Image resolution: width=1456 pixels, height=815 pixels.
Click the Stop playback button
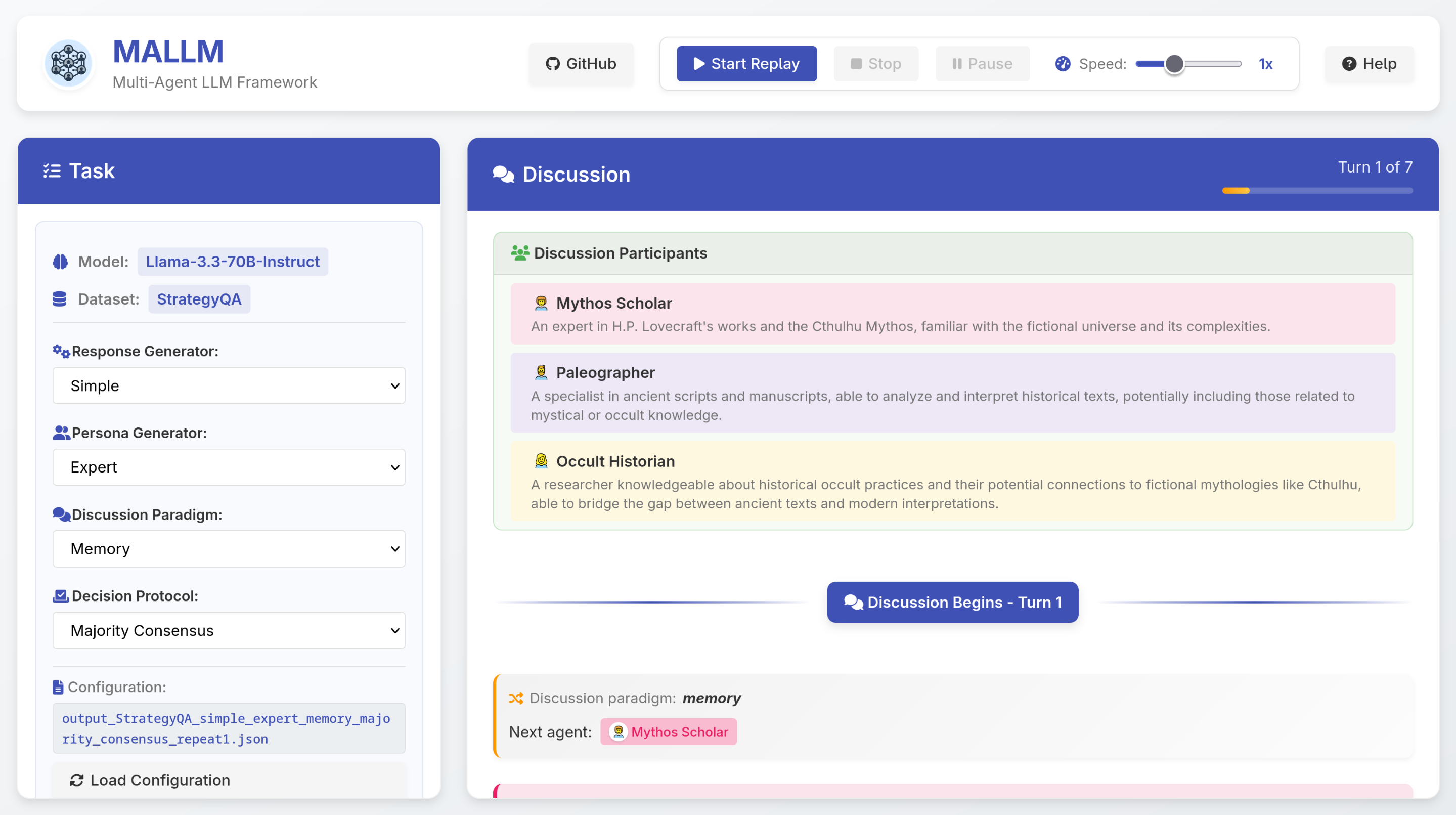pyautogui.click(x=875, y=64)
